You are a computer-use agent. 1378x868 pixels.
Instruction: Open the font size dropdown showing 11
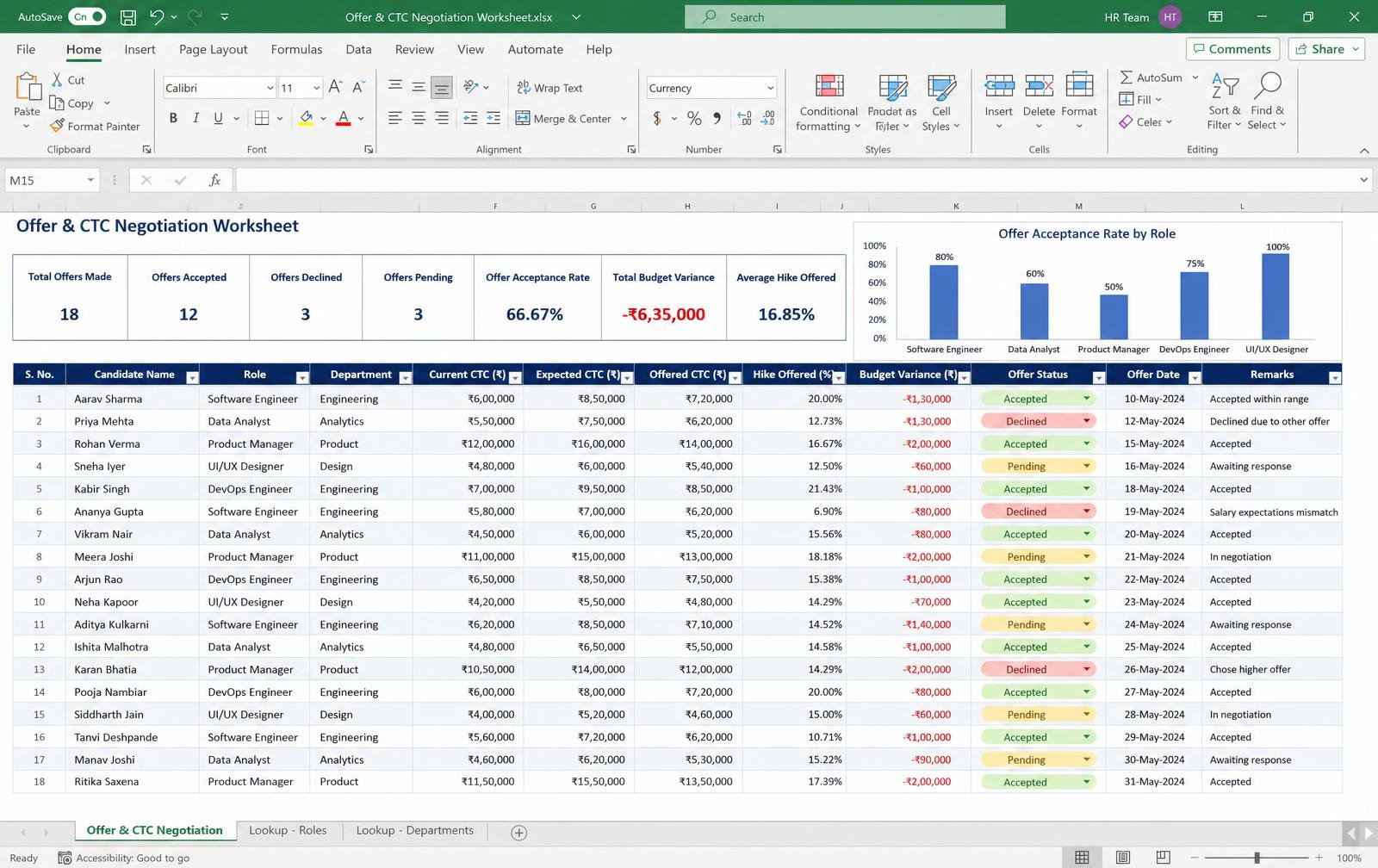pos(316,88)
